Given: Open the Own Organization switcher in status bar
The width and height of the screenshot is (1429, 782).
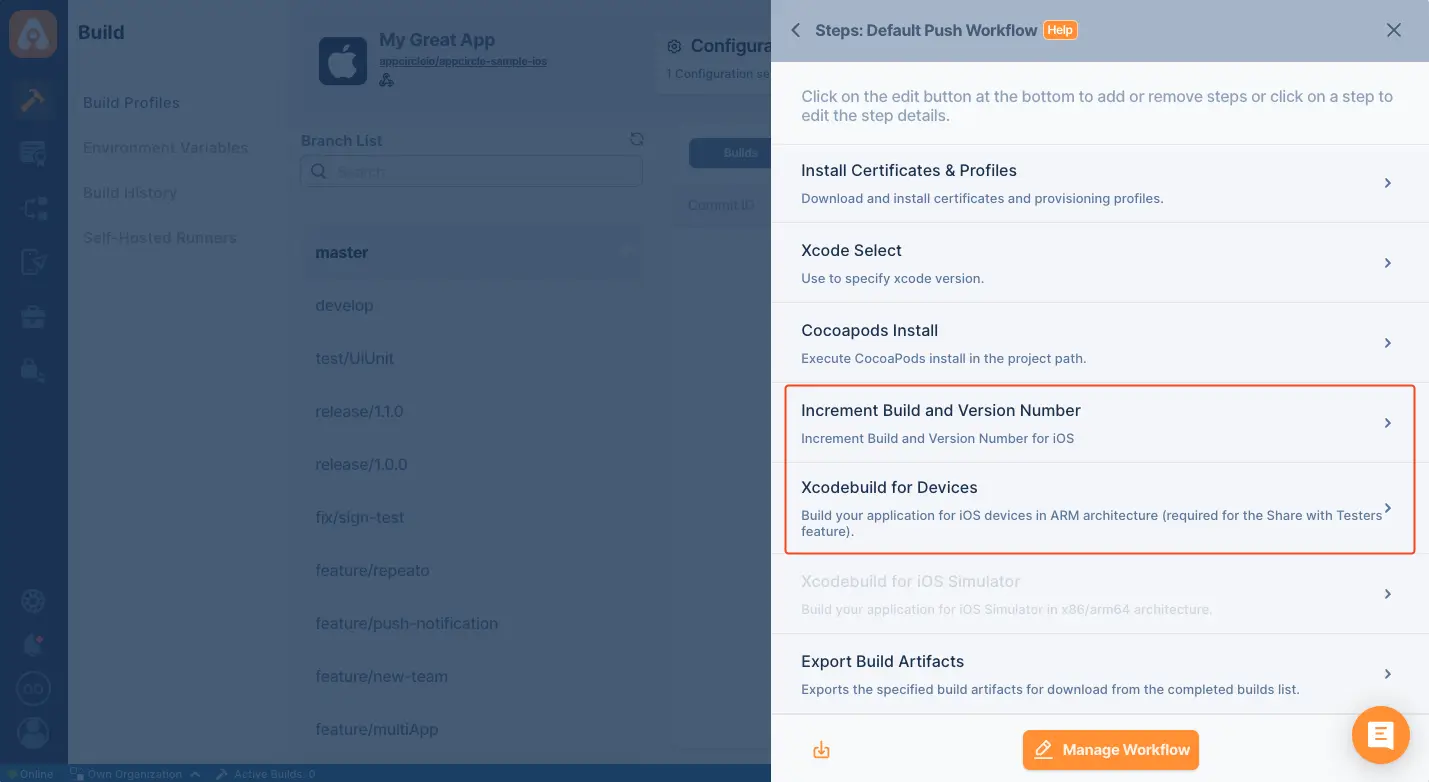Looking at the screenshot, I should tap(134, 774).
